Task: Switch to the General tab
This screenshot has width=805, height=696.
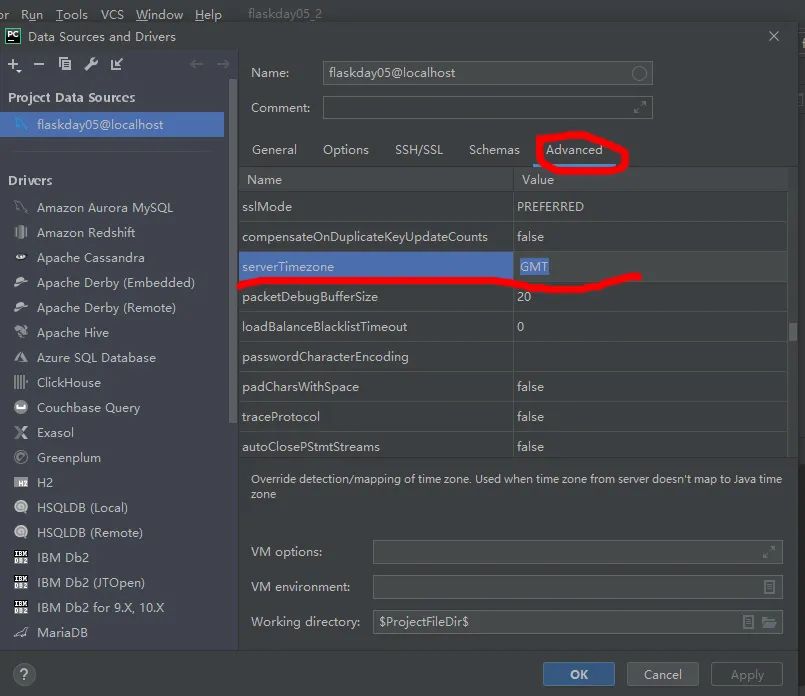Action: click(x=274, y=150)
